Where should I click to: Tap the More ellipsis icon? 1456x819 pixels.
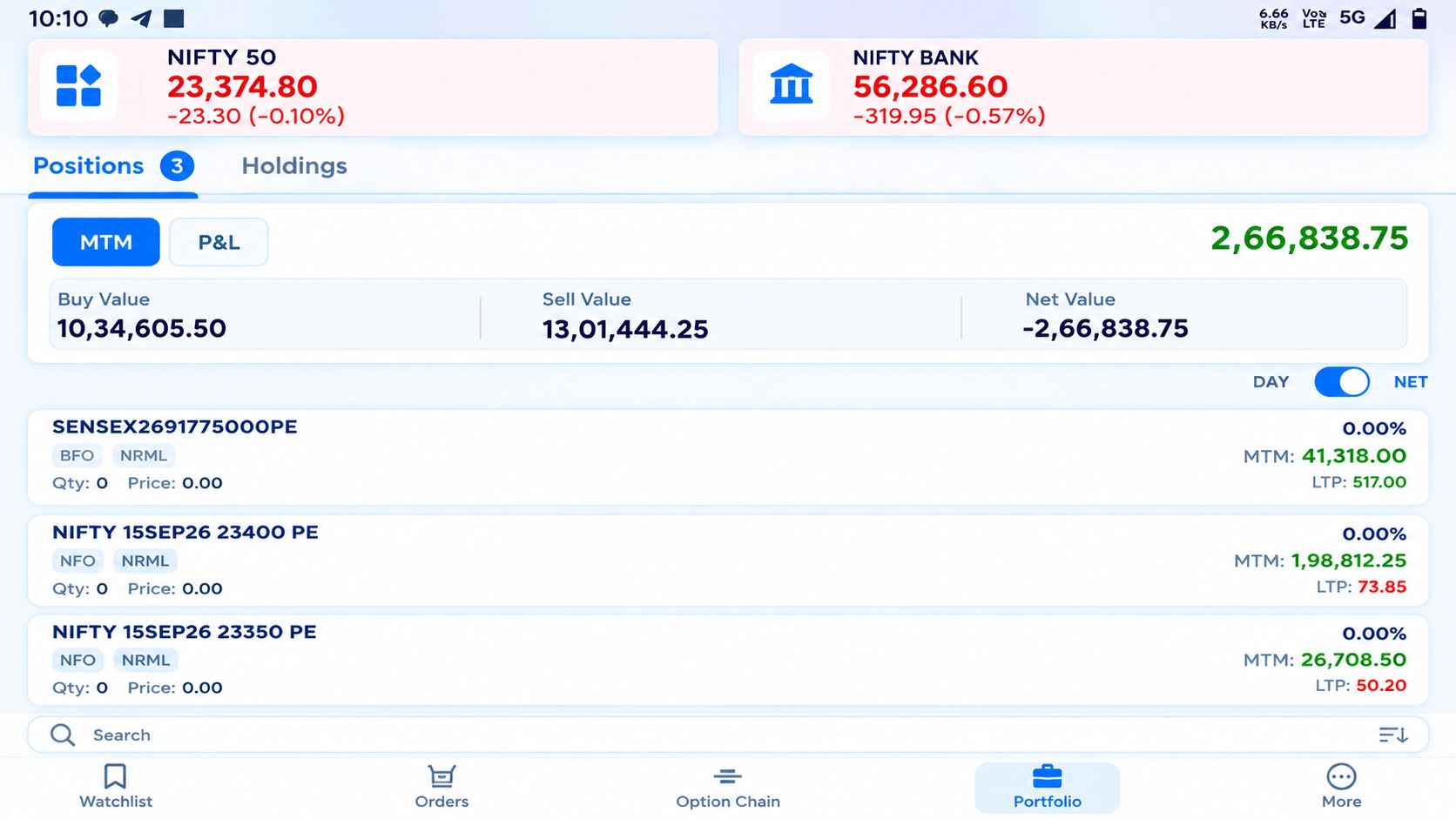(1341, 775)
